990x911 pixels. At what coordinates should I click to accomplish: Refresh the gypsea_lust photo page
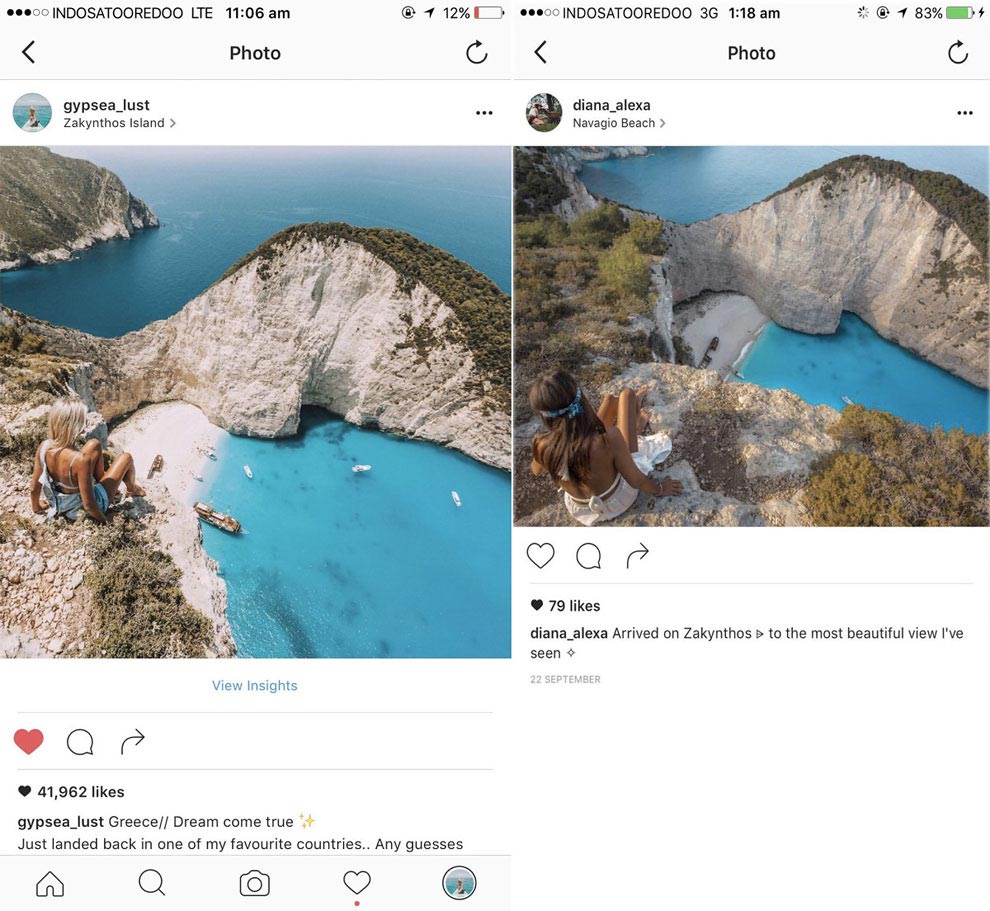(x=477, y=53)
